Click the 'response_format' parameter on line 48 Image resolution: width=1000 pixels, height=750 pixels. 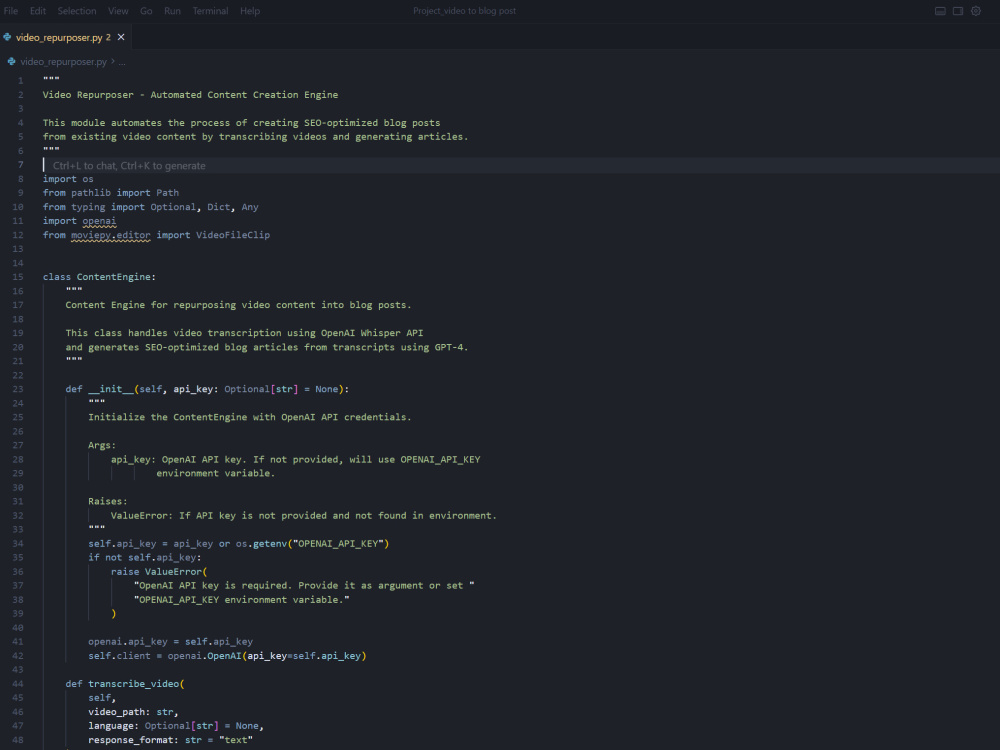point(130,740)
